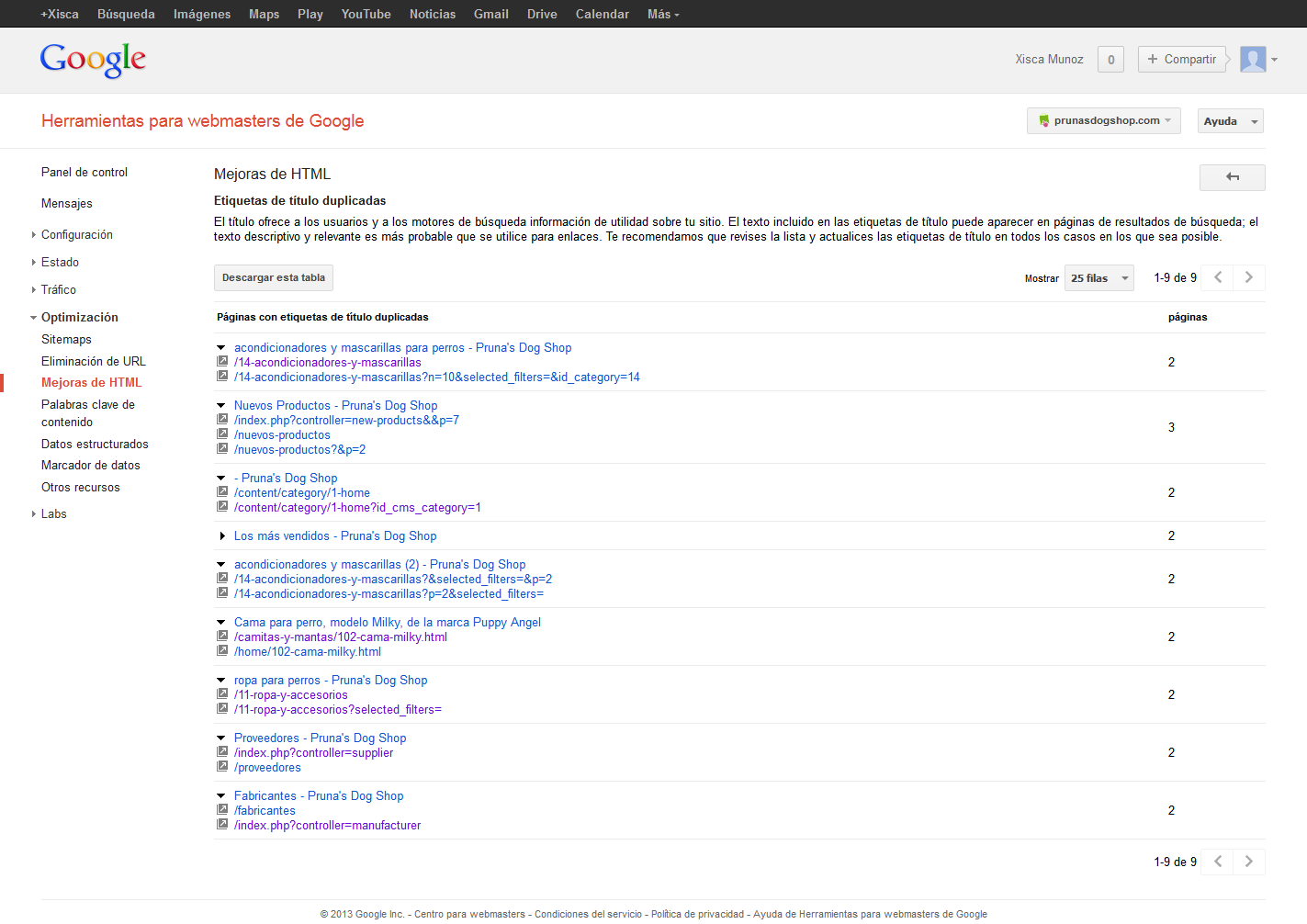Collapse the Fabricantes - Pruna's Dog Shop row
This screenshot has height=924, width=1307.
point(221,795)
